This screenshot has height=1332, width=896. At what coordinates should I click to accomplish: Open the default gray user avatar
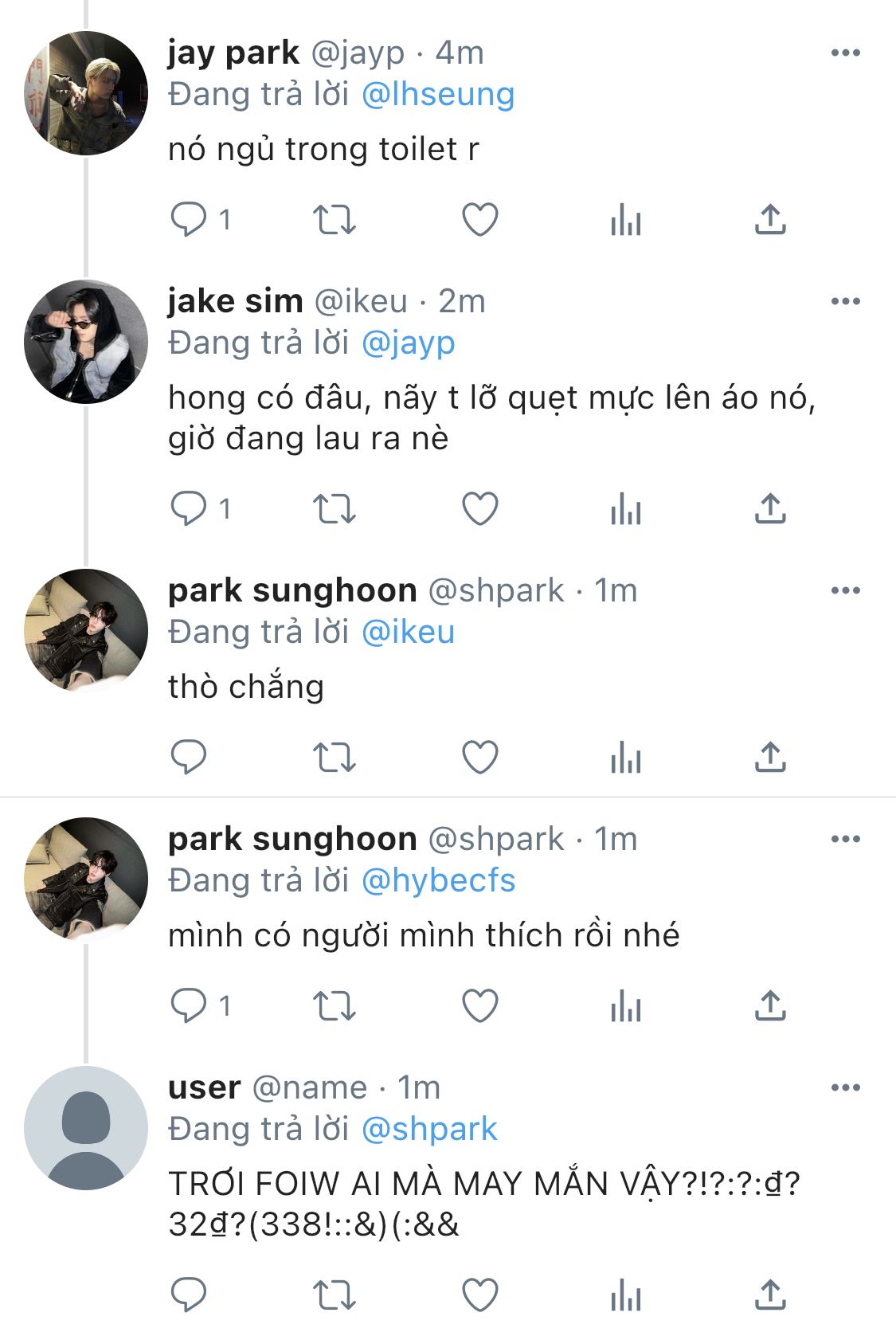pyautogui.click(x=86, y=1128)
